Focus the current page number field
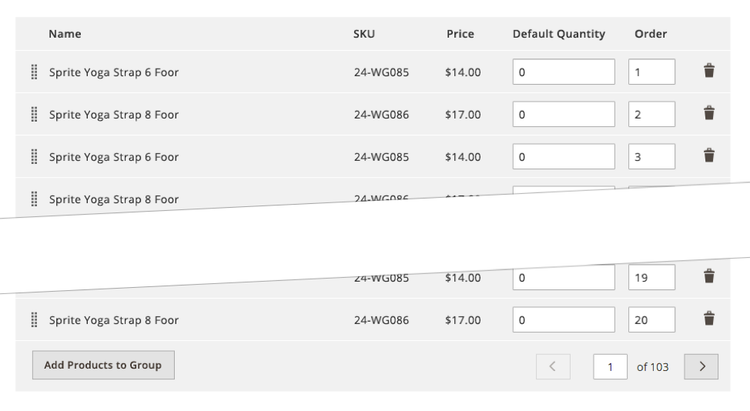The image size is (750, 411). coord(610,367)
